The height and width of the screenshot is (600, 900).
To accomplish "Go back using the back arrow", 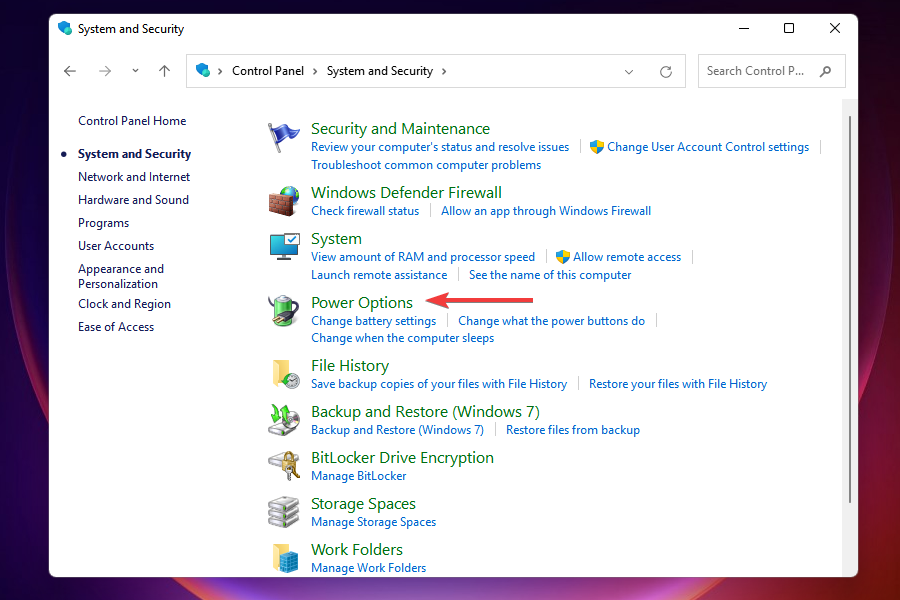I will coord(70,71).
